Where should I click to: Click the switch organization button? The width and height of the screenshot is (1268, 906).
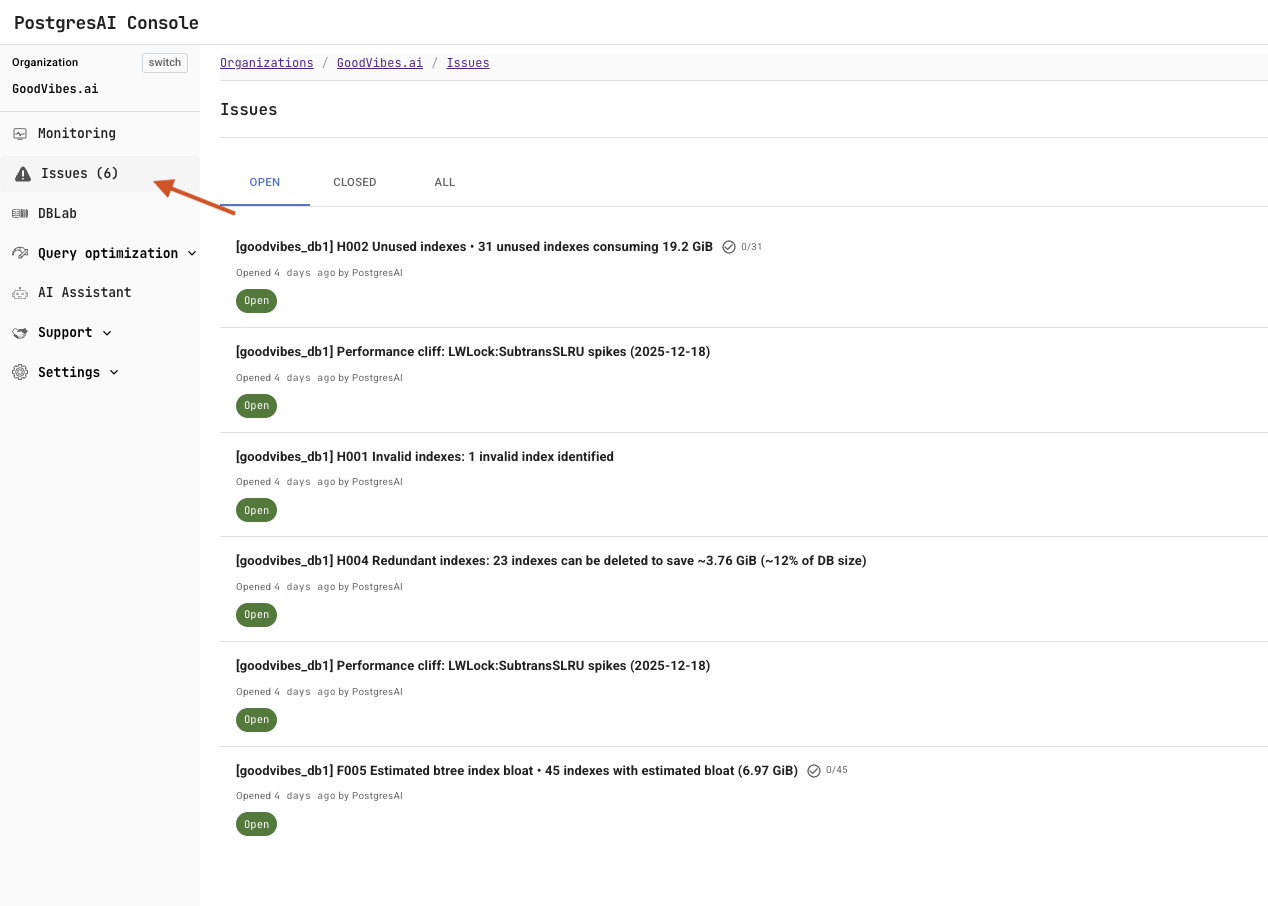coord(164,62)
